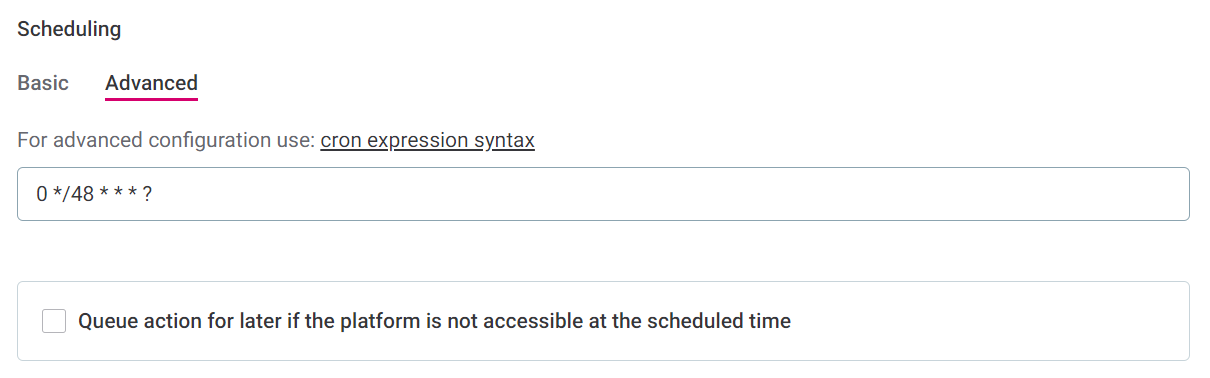Switch to the Basic scheduling tab
1210x378 pixels.
tap(43, 83)
